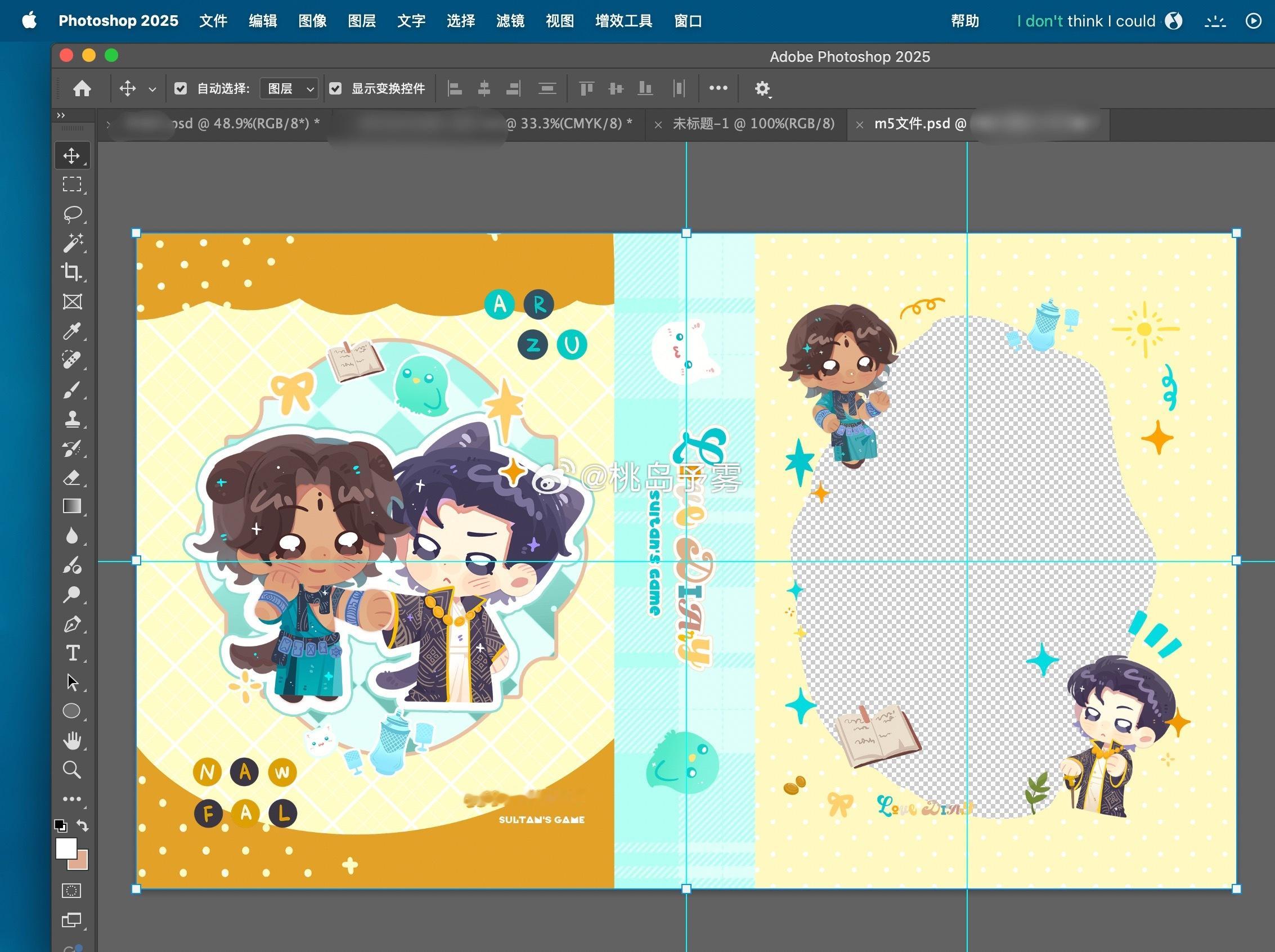Reset default foreground and background colors
Image resolution: width=1275 pixels, height=952 pixels.
click(x=61, y=826)
